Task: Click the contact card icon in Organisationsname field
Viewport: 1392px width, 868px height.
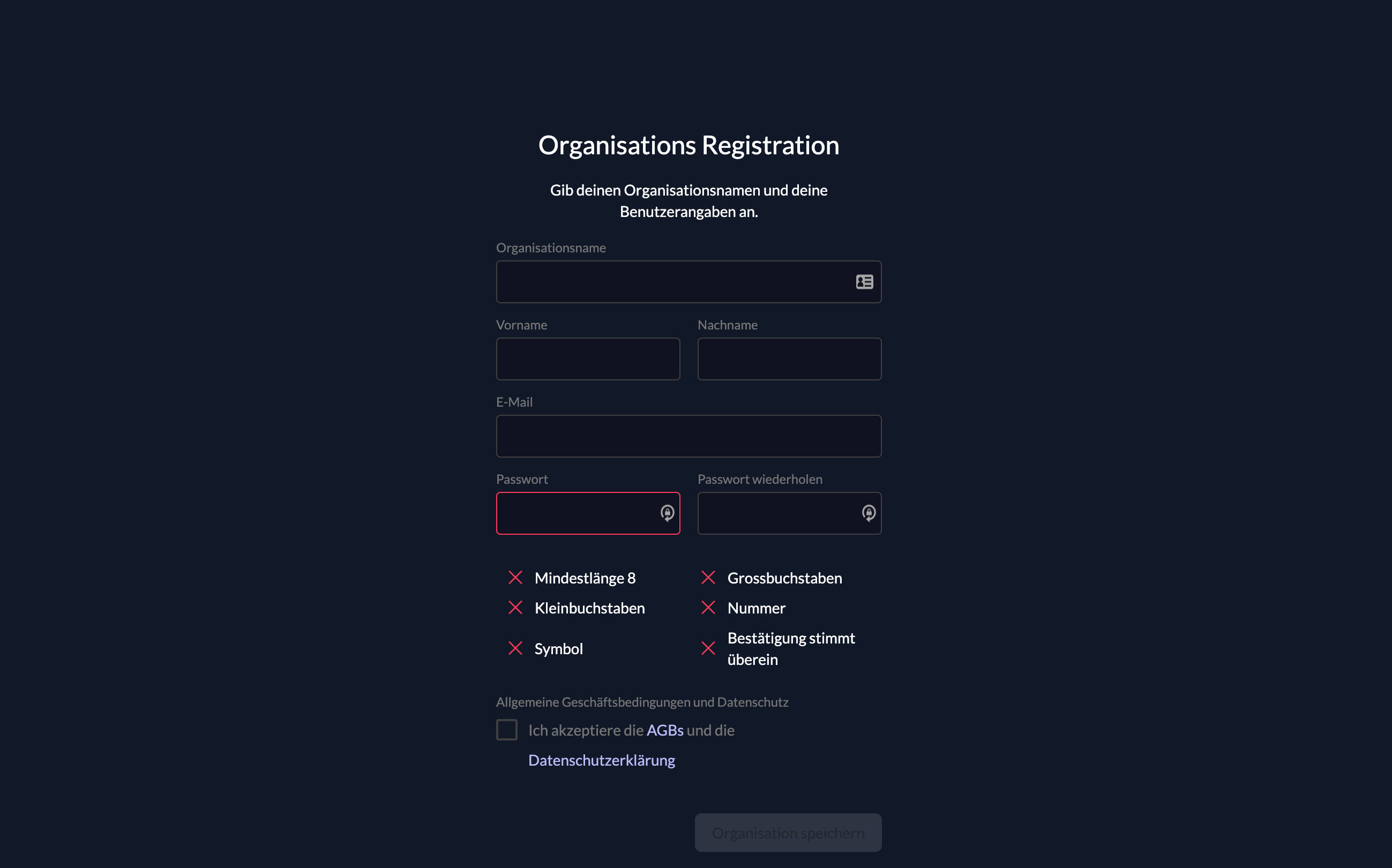Action: (x=864, y=282)
